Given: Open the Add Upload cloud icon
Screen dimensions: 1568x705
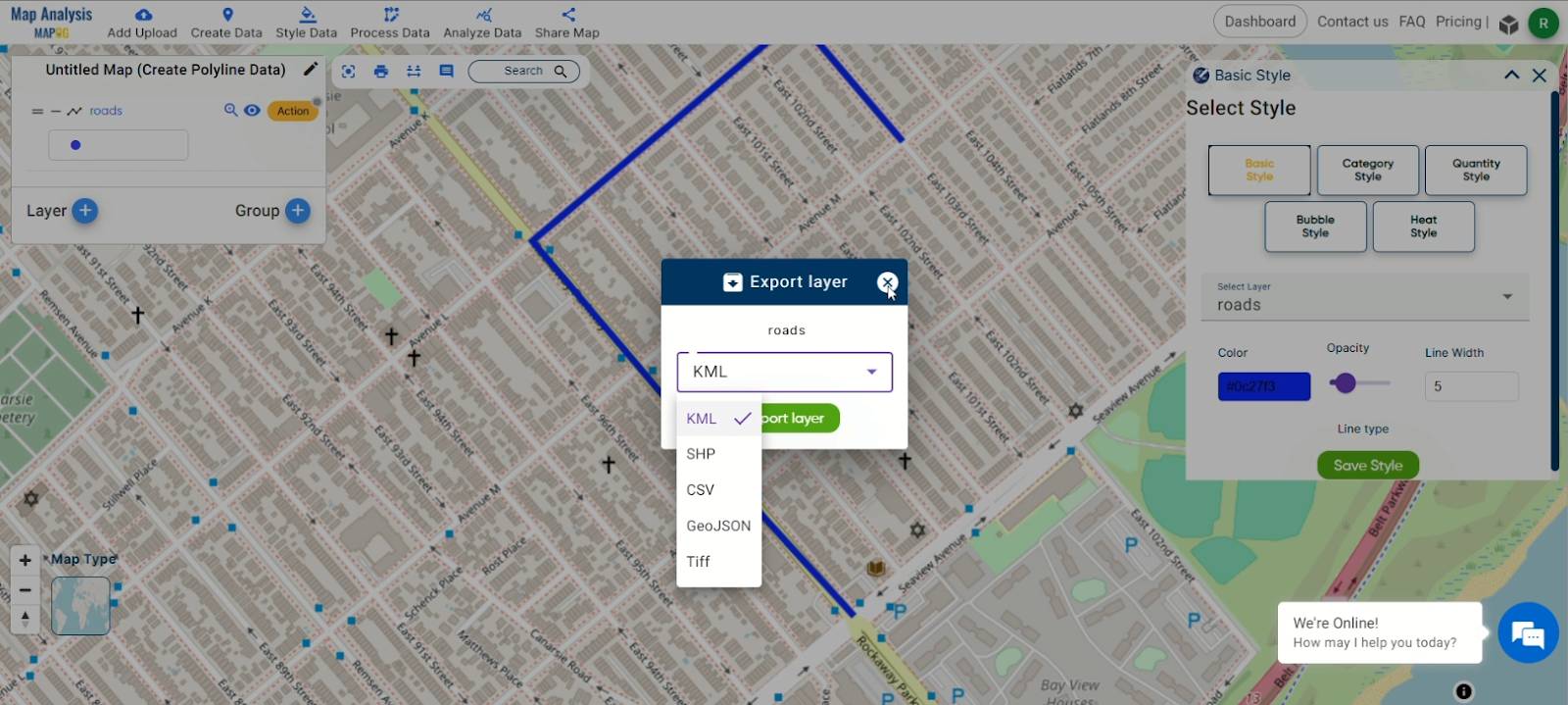Looking at the screenshot, I should 143,15.
